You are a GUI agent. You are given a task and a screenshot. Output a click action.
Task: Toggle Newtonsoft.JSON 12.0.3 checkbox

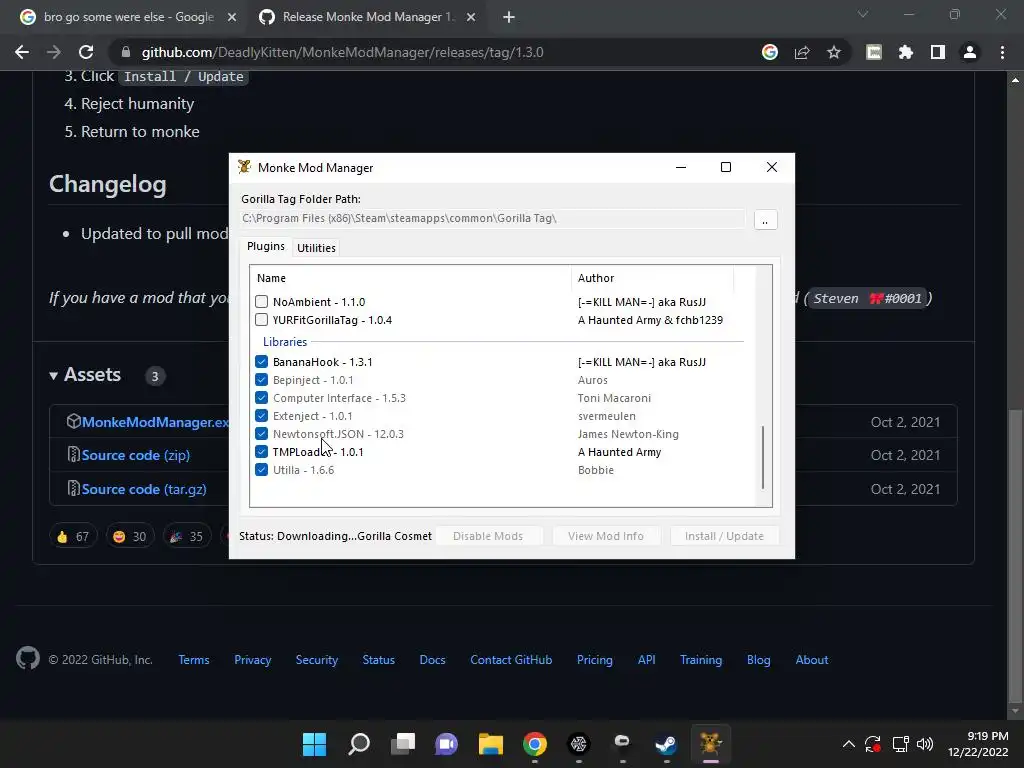[261, 434]
